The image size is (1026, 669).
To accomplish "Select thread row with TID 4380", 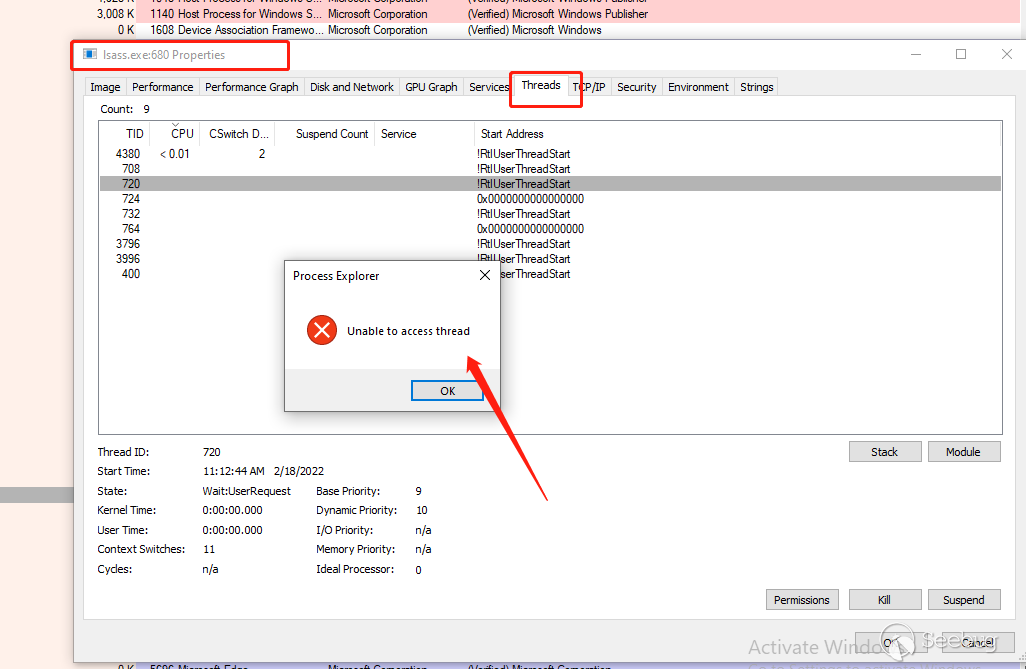I will [550, 154].
